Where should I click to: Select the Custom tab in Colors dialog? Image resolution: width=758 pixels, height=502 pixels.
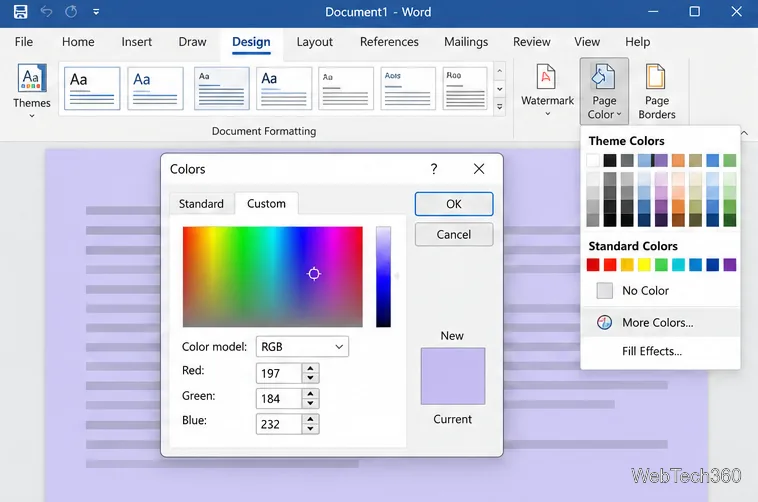pyautogui.click(x=266, y=204)
